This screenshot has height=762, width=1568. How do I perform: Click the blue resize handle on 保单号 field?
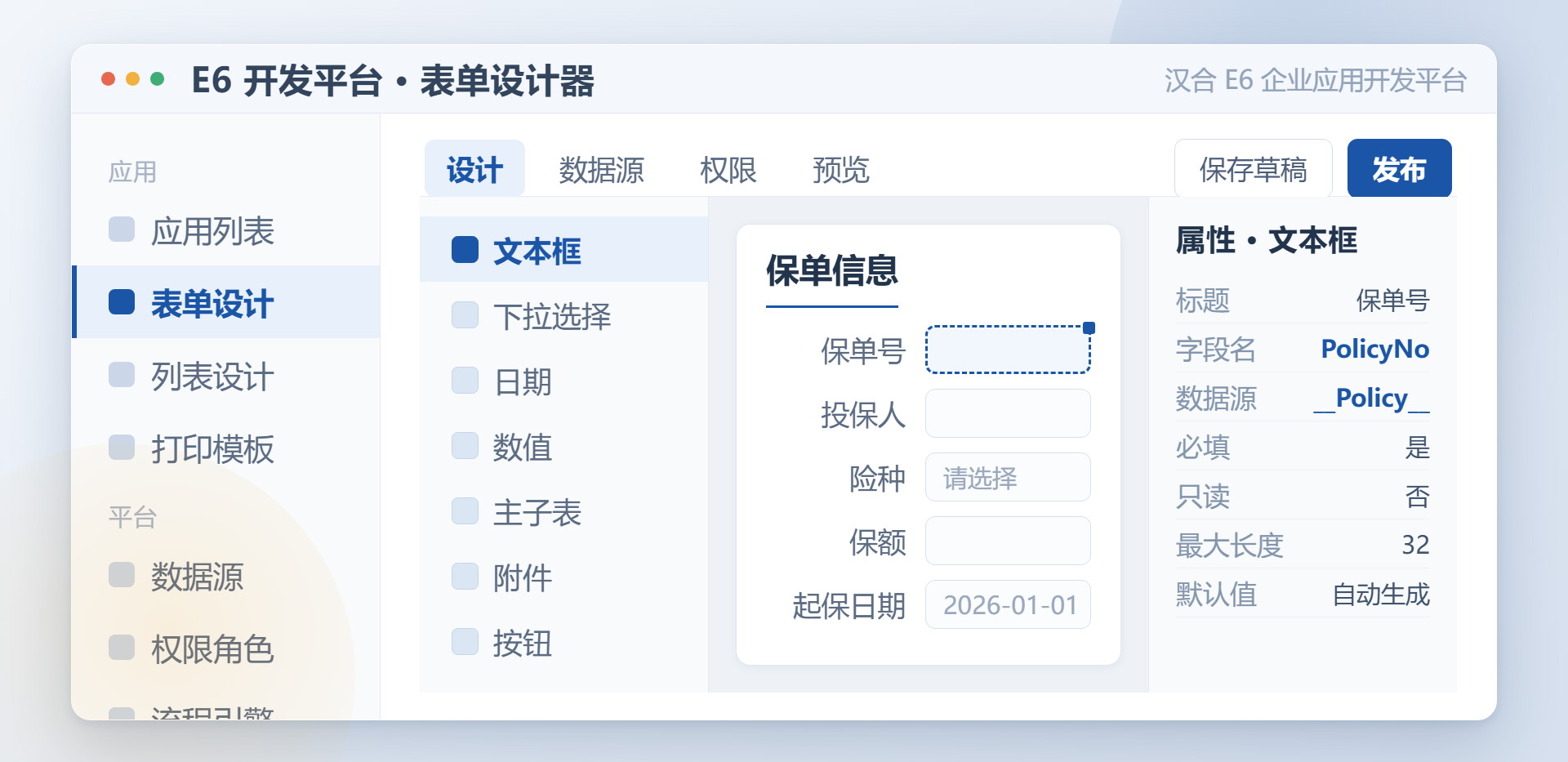pyautogui.click(x=1089, y=328)
